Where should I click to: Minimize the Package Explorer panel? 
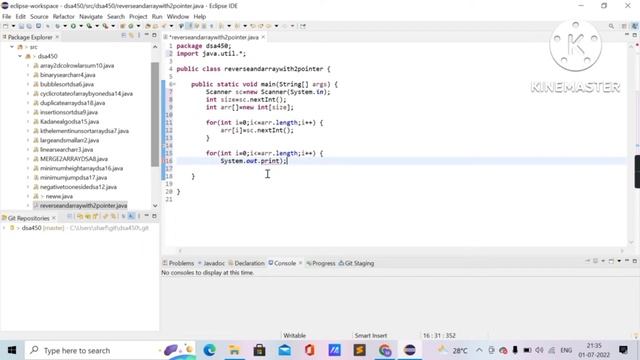click(147, 36)
